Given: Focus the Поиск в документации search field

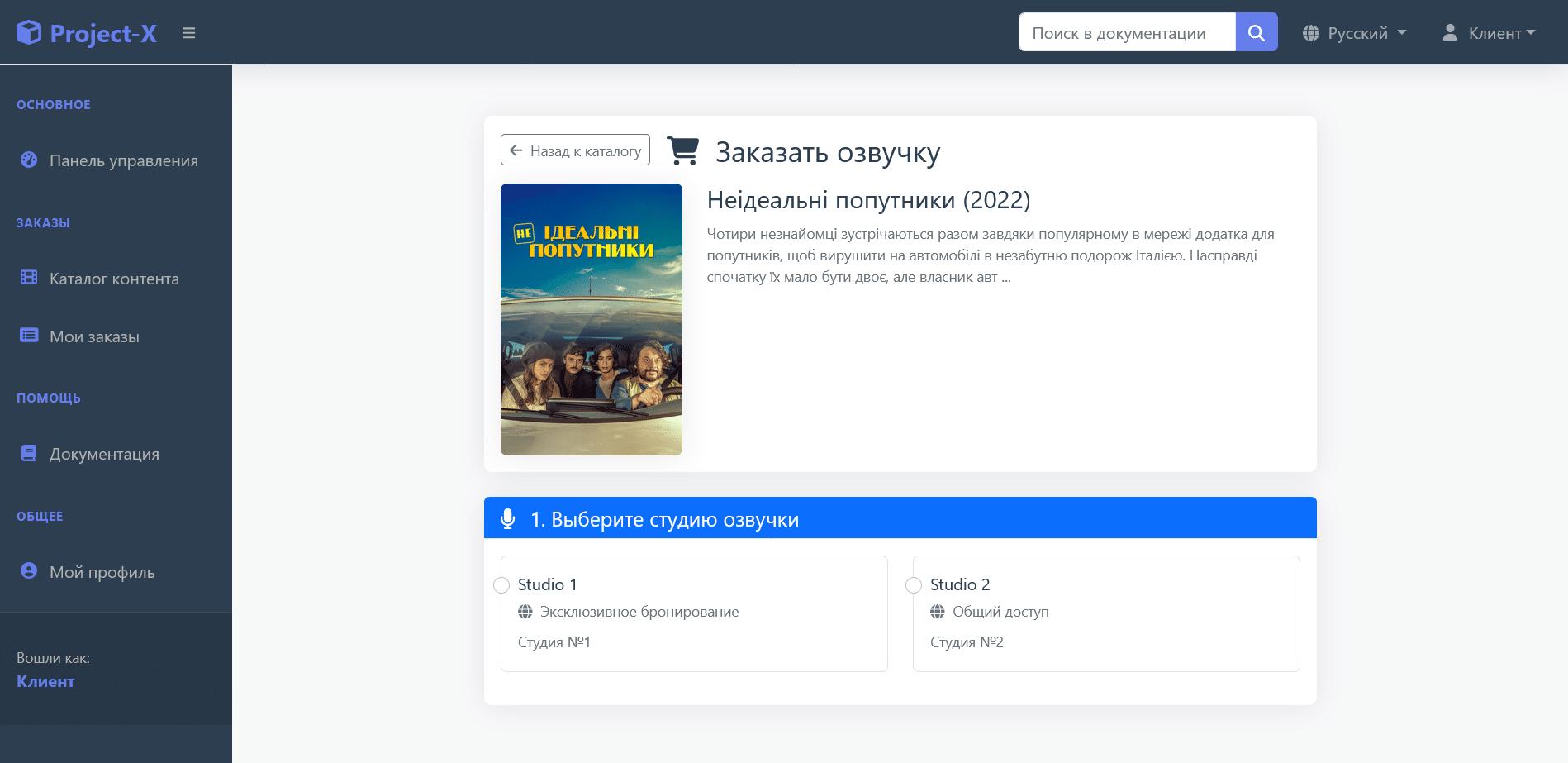Looking at the screenshot, I should [x=1127, y=33].
